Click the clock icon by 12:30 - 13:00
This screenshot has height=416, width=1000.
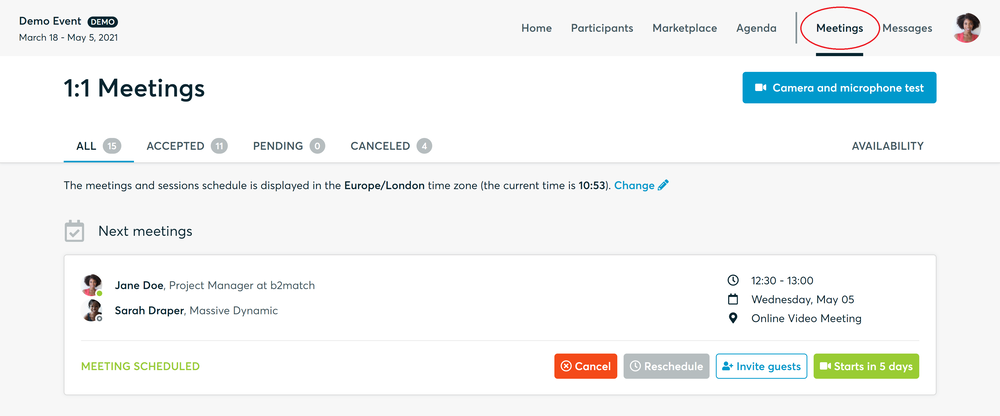[x=733, y=280]
